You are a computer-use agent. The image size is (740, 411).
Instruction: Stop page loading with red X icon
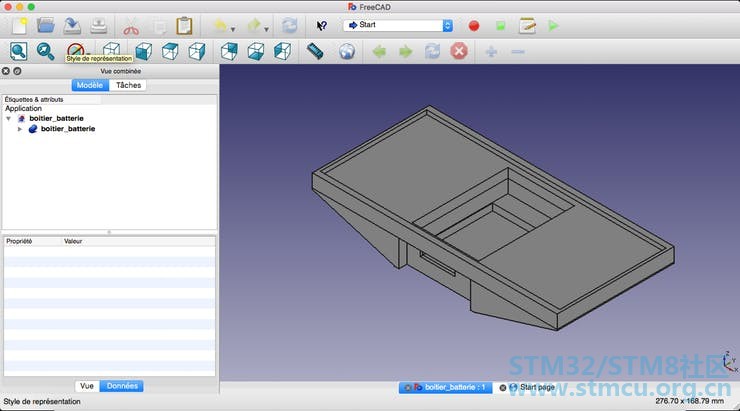click(x=459, y=51)
